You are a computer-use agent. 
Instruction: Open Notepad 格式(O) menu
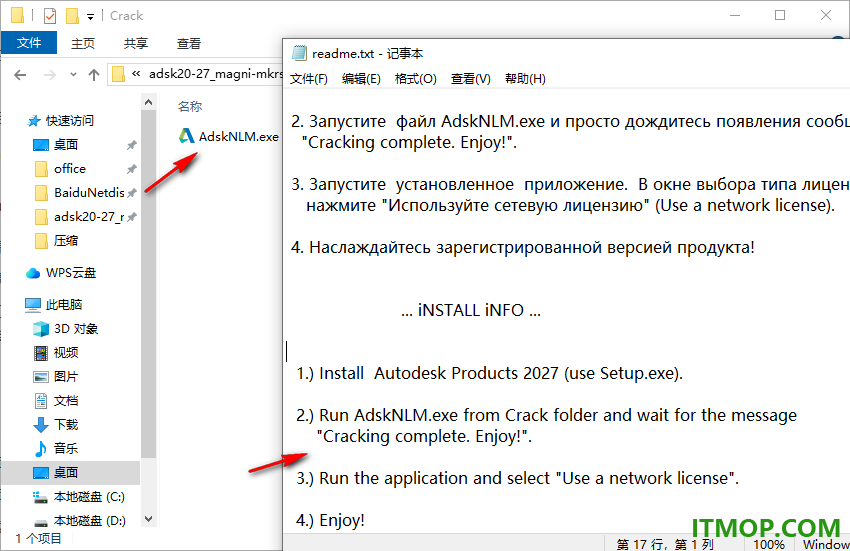(415, 79)
